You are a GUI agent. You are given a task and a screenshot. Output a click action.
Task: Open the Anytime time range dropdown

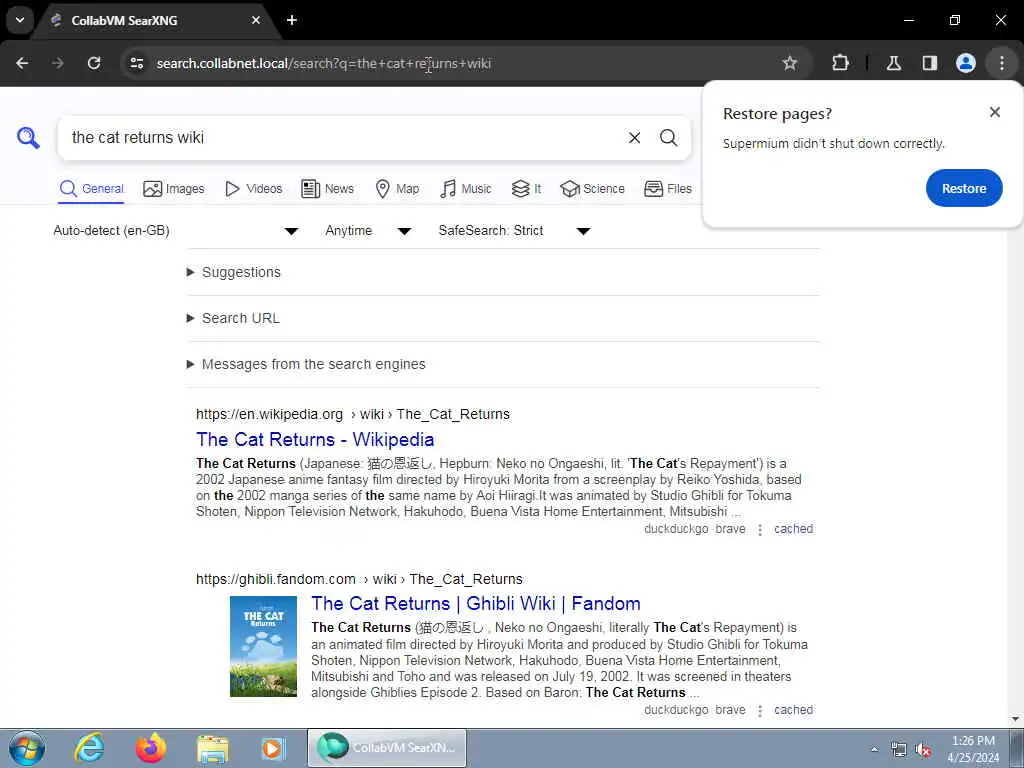[x=368, y=231]
